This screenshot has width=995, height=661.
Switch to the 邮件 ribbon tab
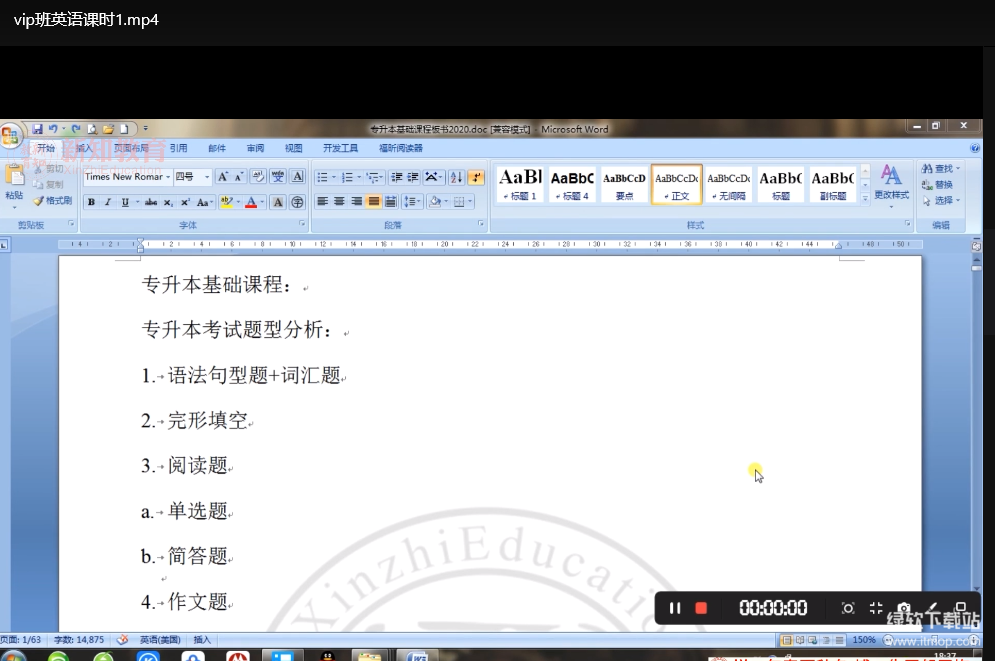(217, 148)
